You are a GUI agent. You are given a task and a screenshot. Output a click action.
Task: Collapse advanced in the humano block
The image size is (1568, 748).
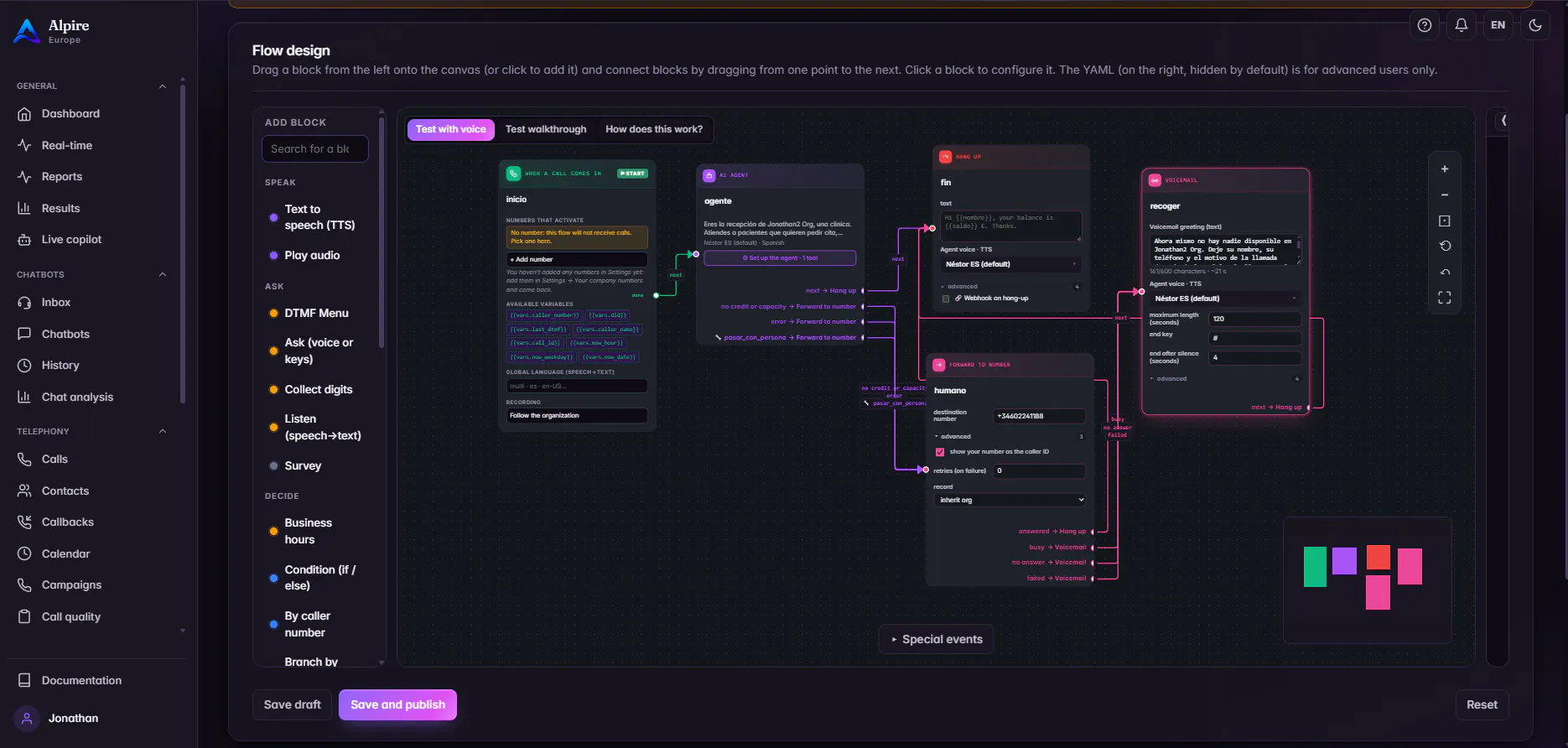[953, 437]
